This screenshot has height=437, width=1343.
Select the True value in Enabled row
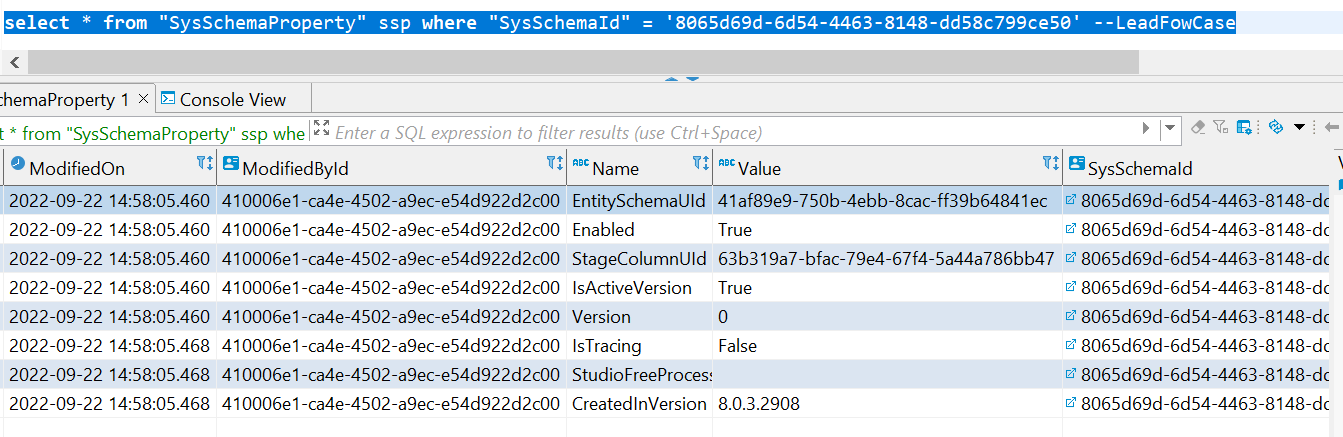887,230
